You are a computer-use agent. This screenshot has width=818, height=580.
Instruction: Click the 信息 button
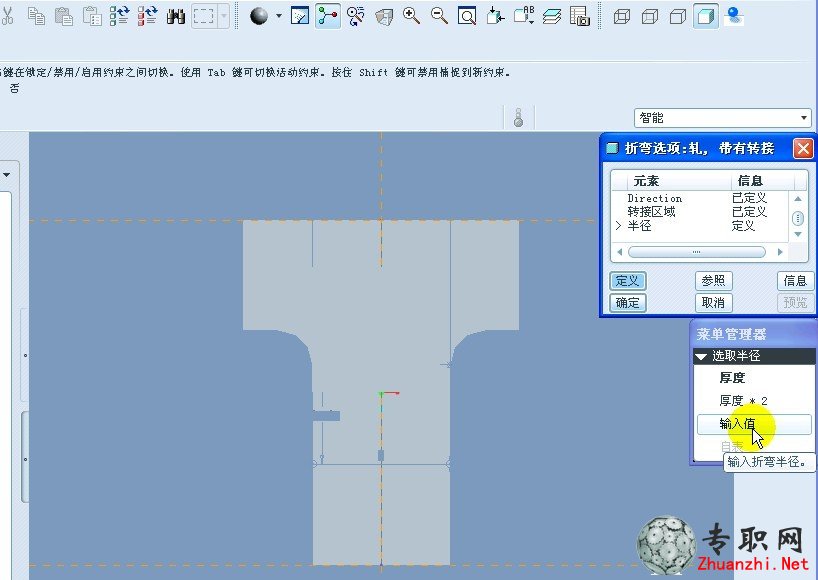click(x=796, y=281)
